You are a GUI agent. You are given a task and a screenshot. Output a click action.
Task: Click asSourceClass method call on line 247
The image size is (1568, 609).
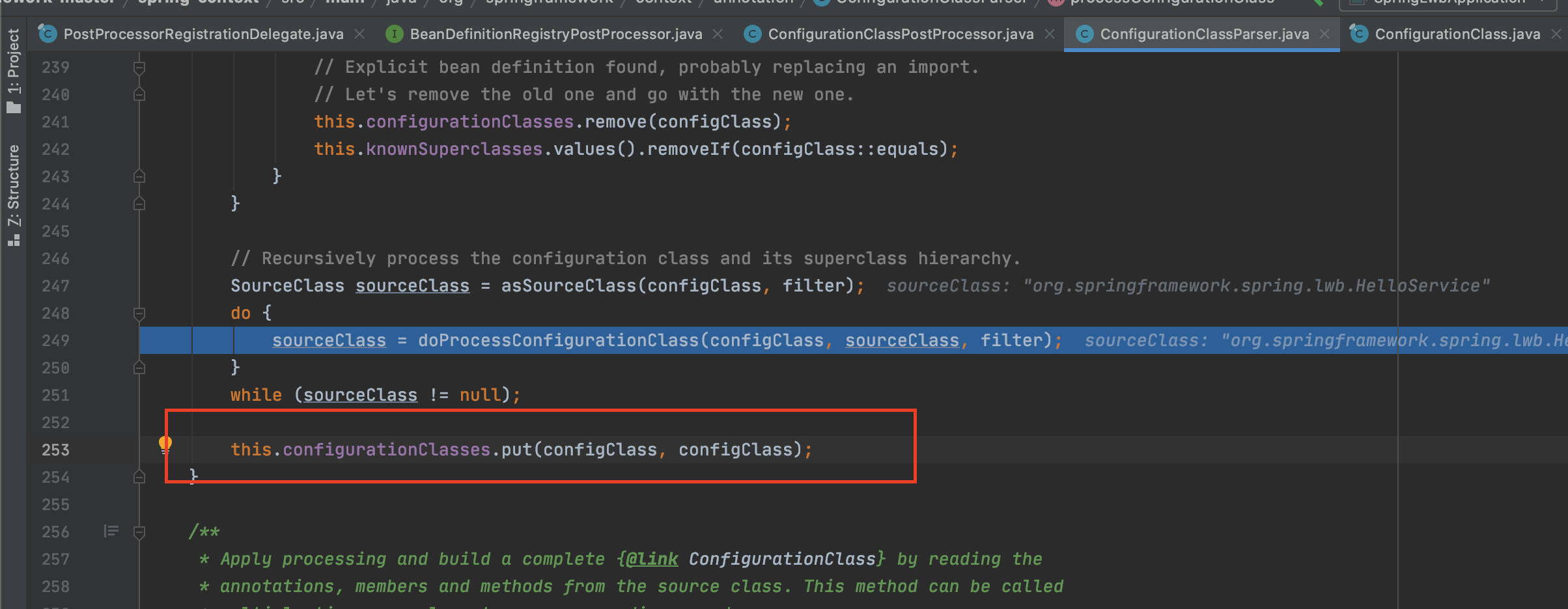(x=568, y=286)
